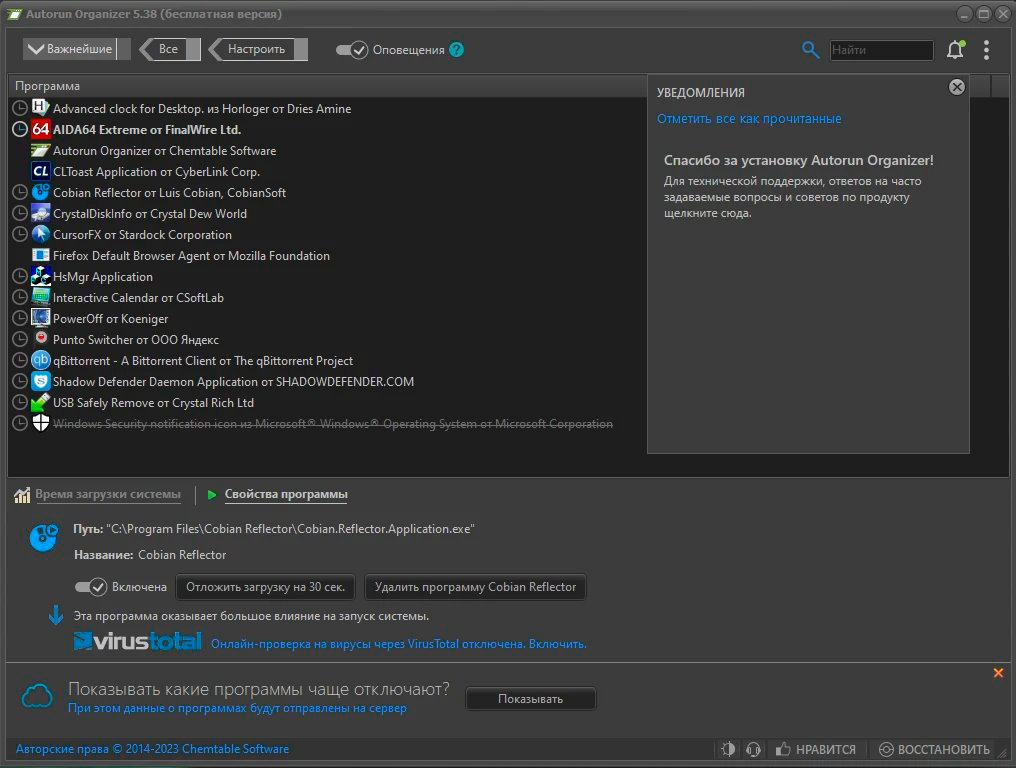Click the VirusTotal Включить link
Image resolution: width=1016 pixels, height=768 pixels.
(x=557, y=644)
